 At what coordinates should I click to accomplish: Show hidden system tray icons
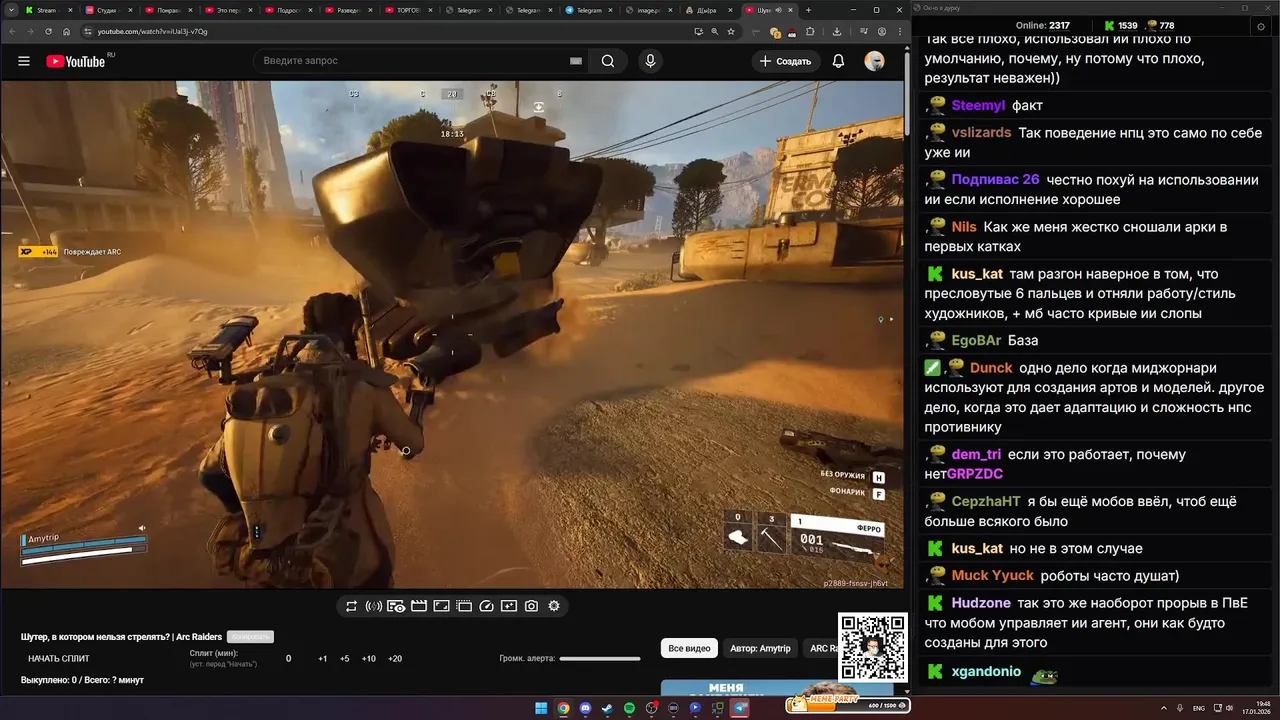(x=1164, y=708)
